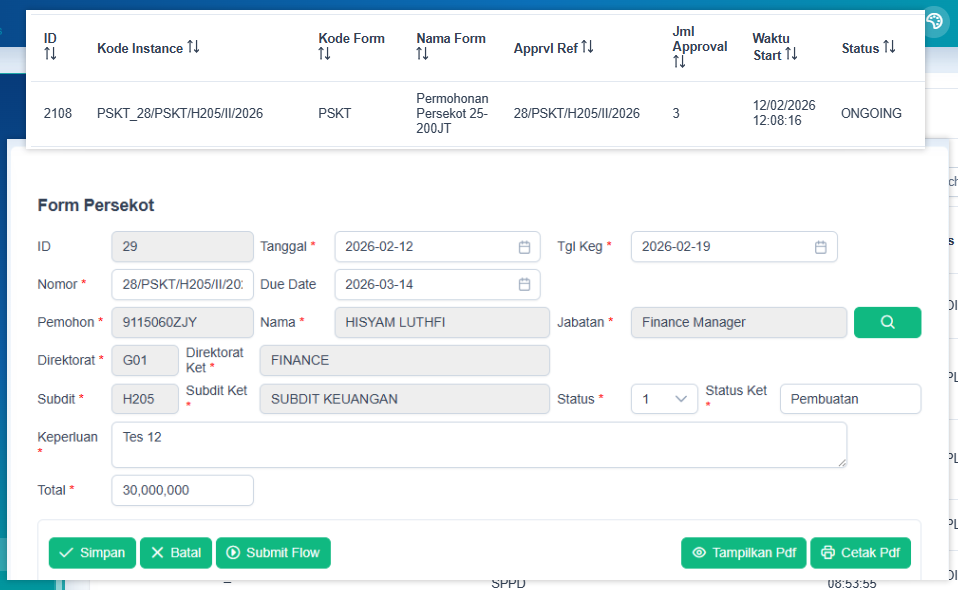The image size is (958, 590).
Task: Focus the Total amount field
Action: (182, 491)
